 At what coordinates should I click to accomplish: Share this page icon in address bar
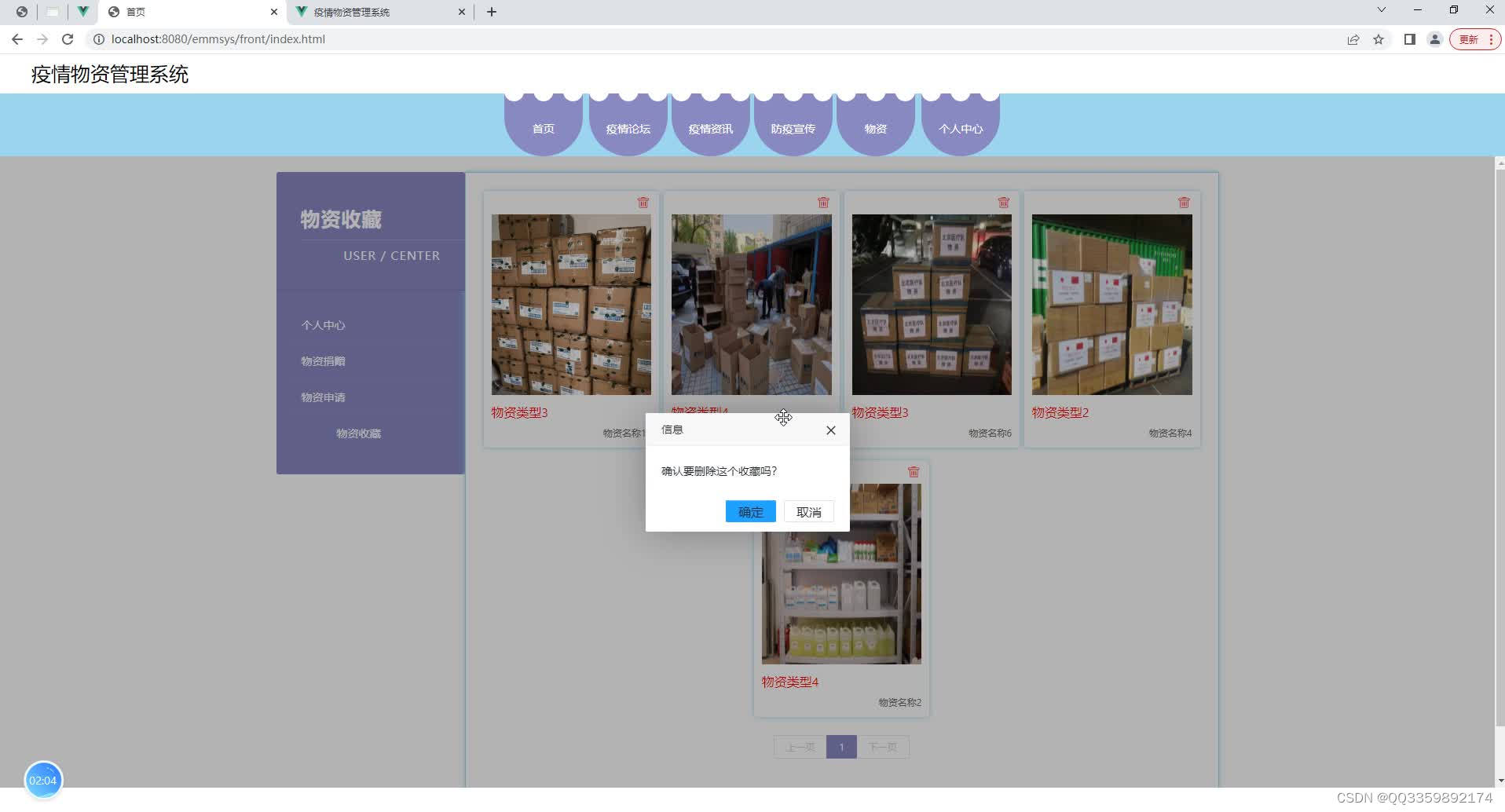pyautogui.click(x=1353, y=39)
